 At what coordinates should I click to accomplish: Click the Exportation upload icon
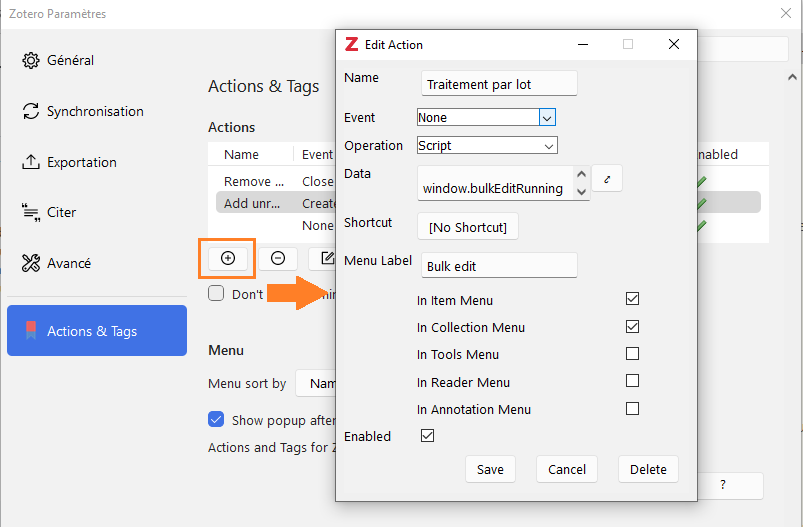coord(31,162)
